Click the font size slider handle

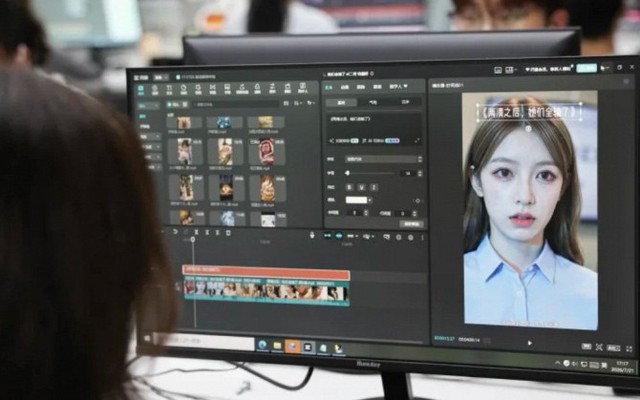click(347, 173)
